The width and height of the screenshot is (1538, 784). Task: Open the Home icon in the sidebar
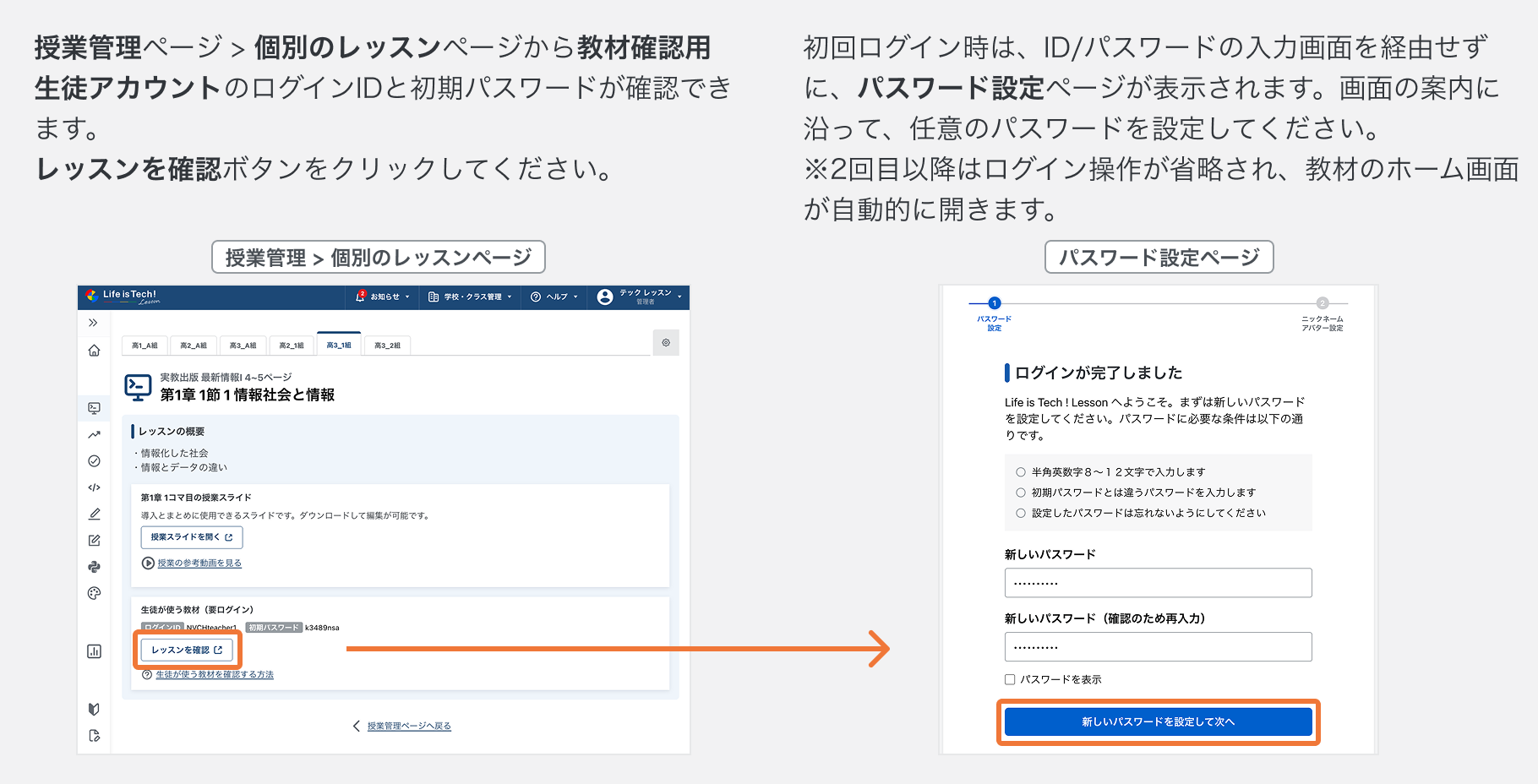[x=94, y=351]
